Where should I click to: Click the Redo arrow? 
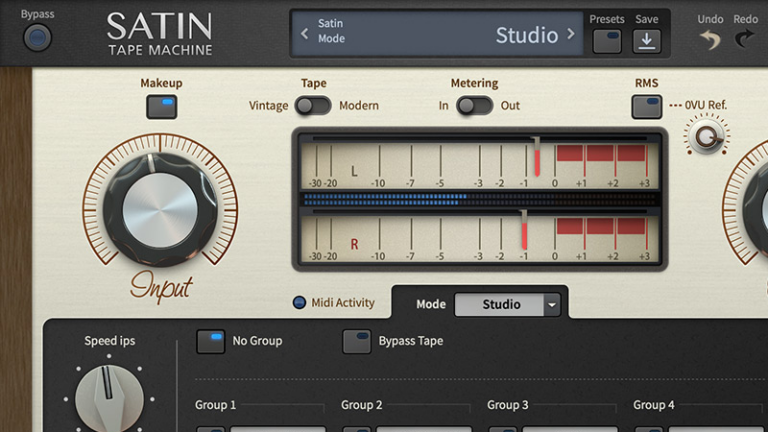[744, 39]
